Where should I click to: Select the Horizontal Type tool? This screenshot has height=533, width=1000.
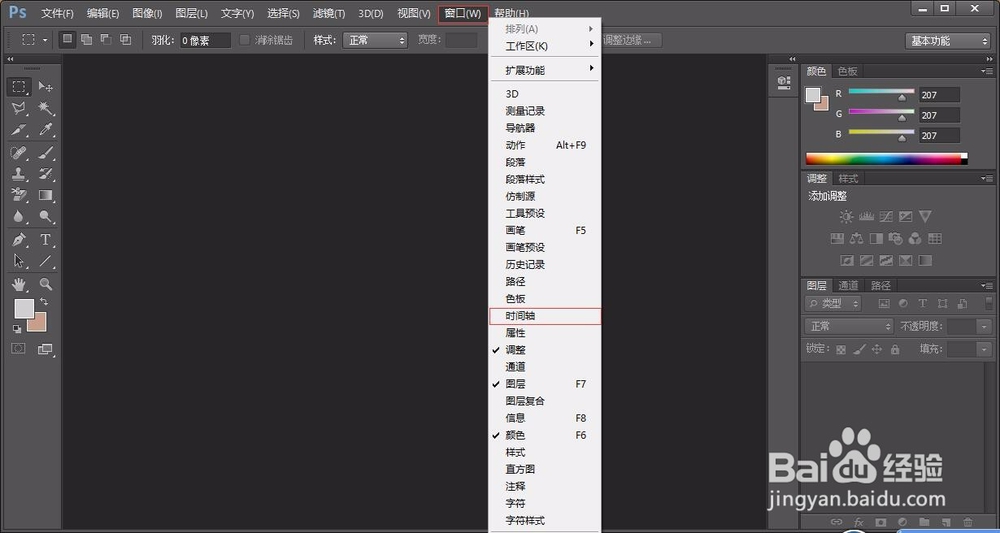point(45,240)
